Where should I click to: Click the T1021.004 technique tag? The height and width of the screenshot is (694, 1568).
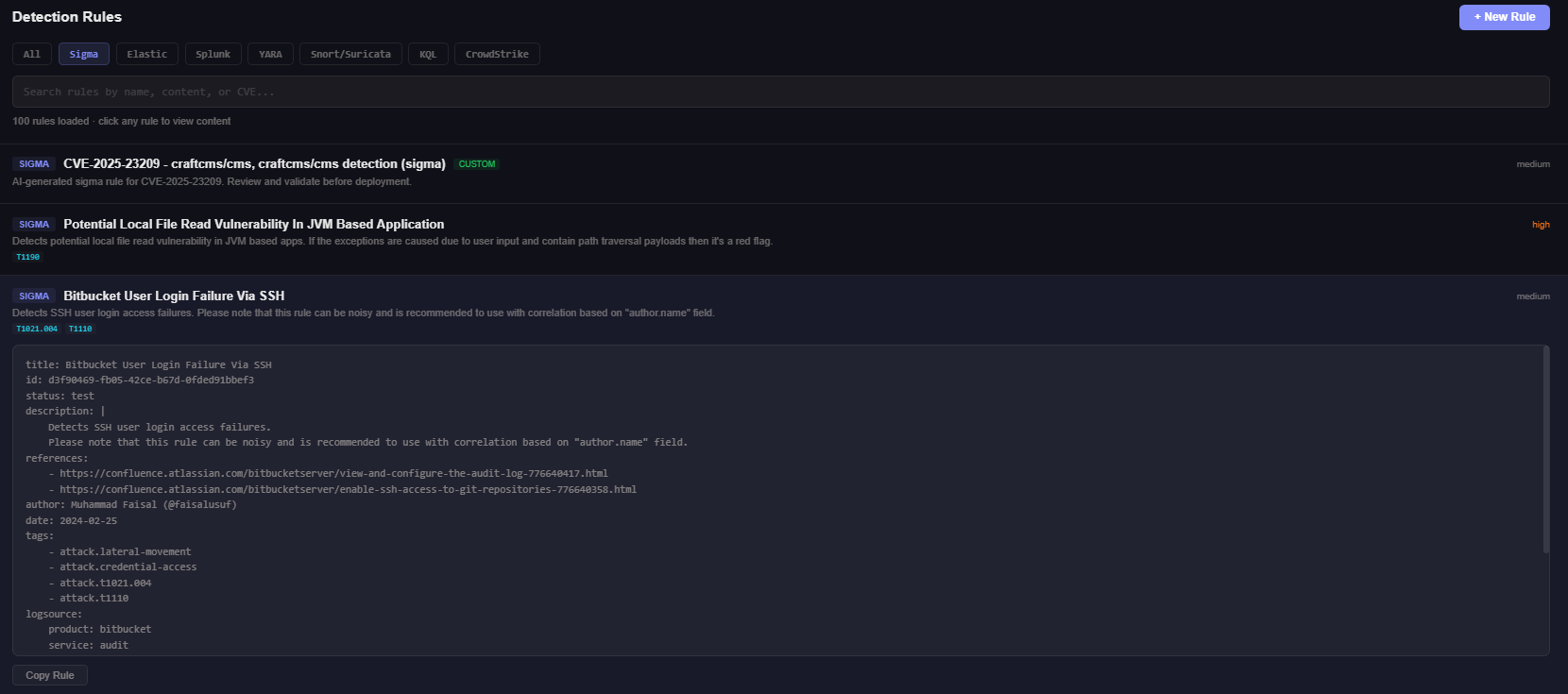coord(37,329)
